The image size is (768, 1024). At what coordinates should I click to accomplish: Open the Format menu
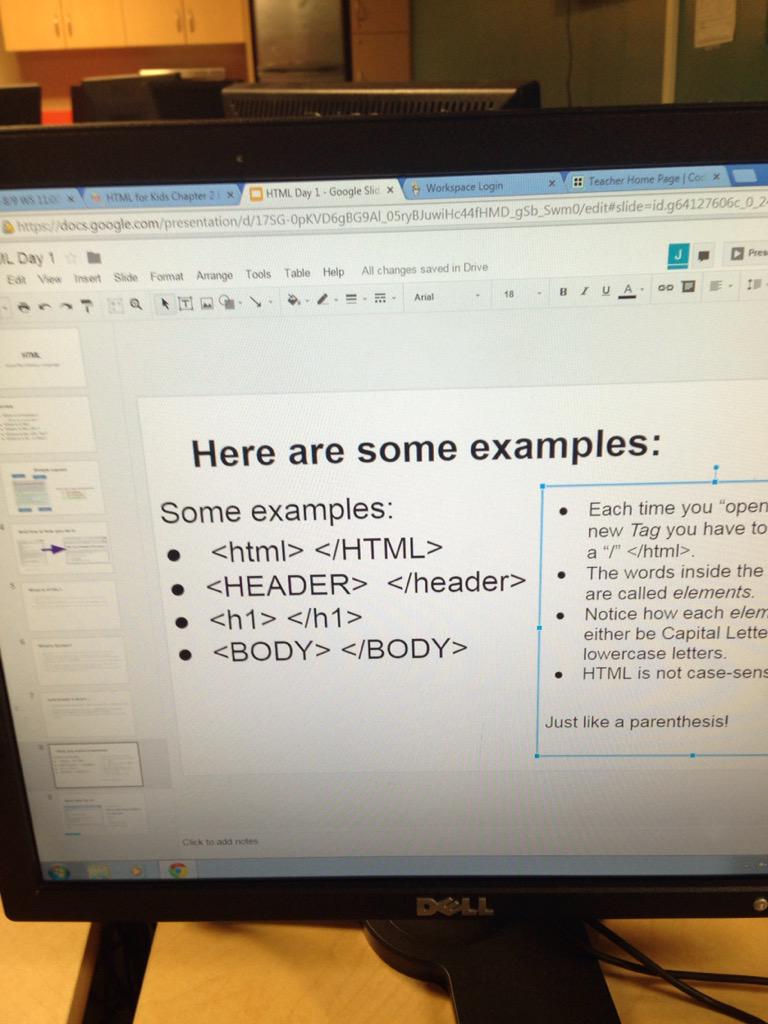[167, 276]
